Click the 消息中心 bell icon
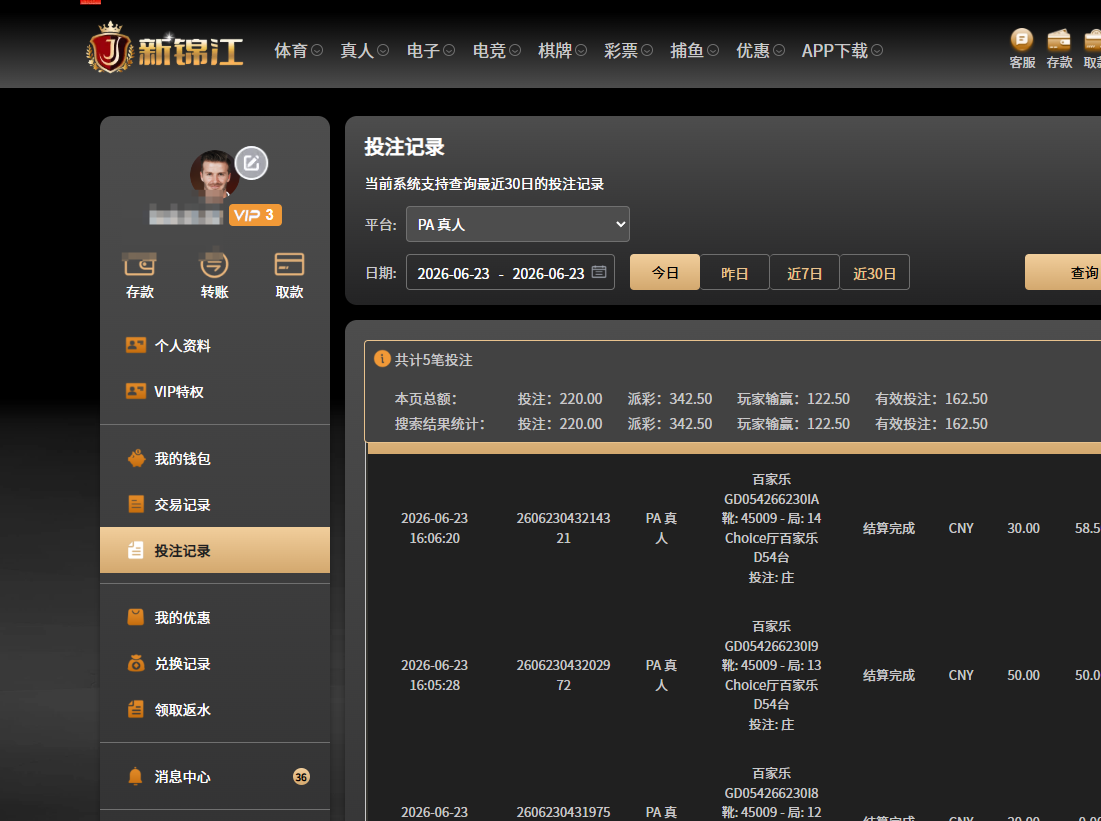 pos(136,777)
